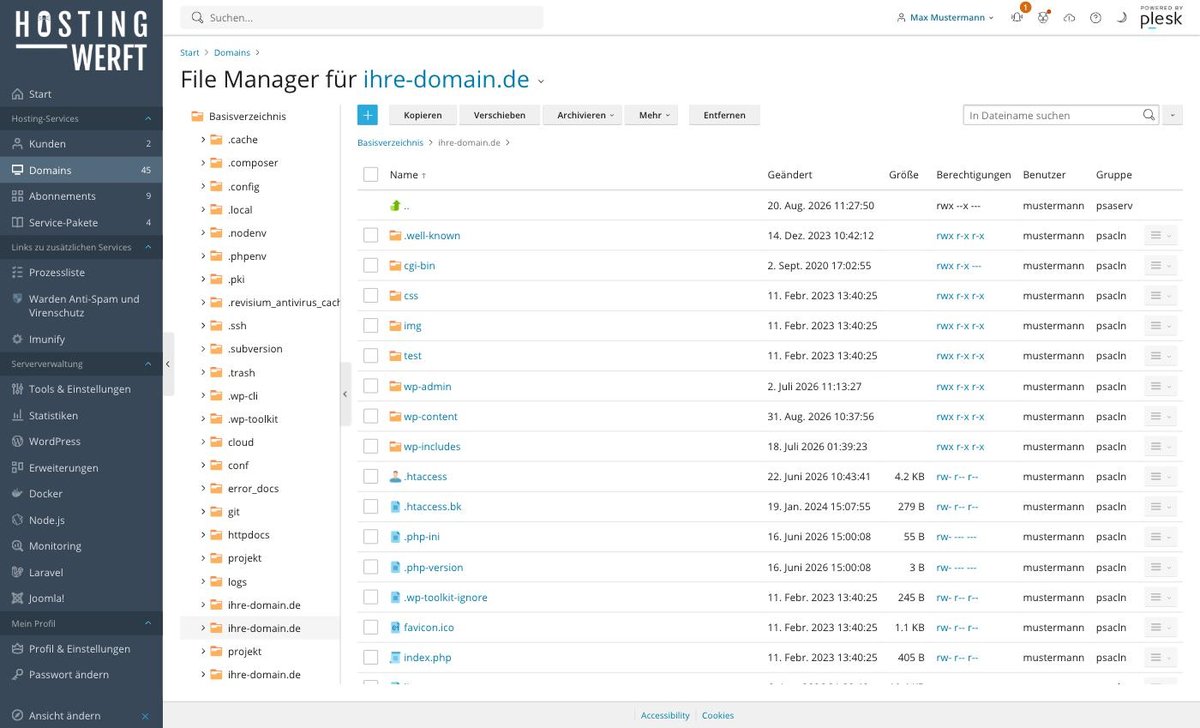Open permissions rwx r-x --- of cgi-bin
This screenshot has height=728, width=1200.
(958, 266)
